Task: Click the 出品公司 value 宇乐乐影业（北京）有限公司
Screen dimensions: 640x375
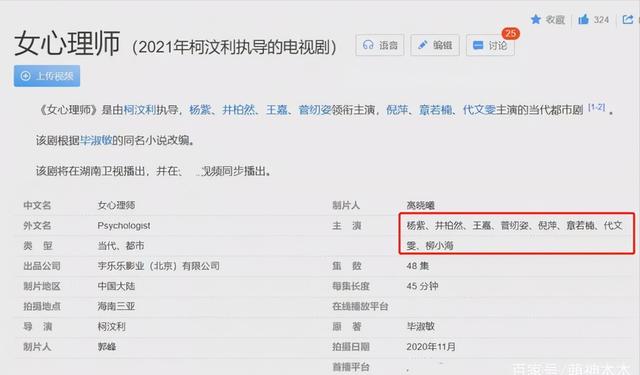Action: 158,266
